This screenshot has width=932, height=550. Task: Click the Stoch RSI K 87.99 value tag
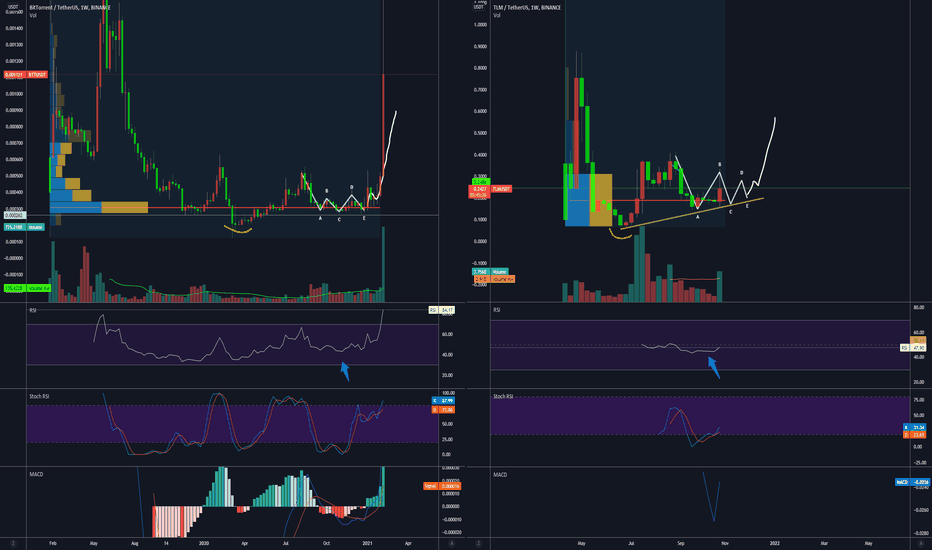(443, 401)
